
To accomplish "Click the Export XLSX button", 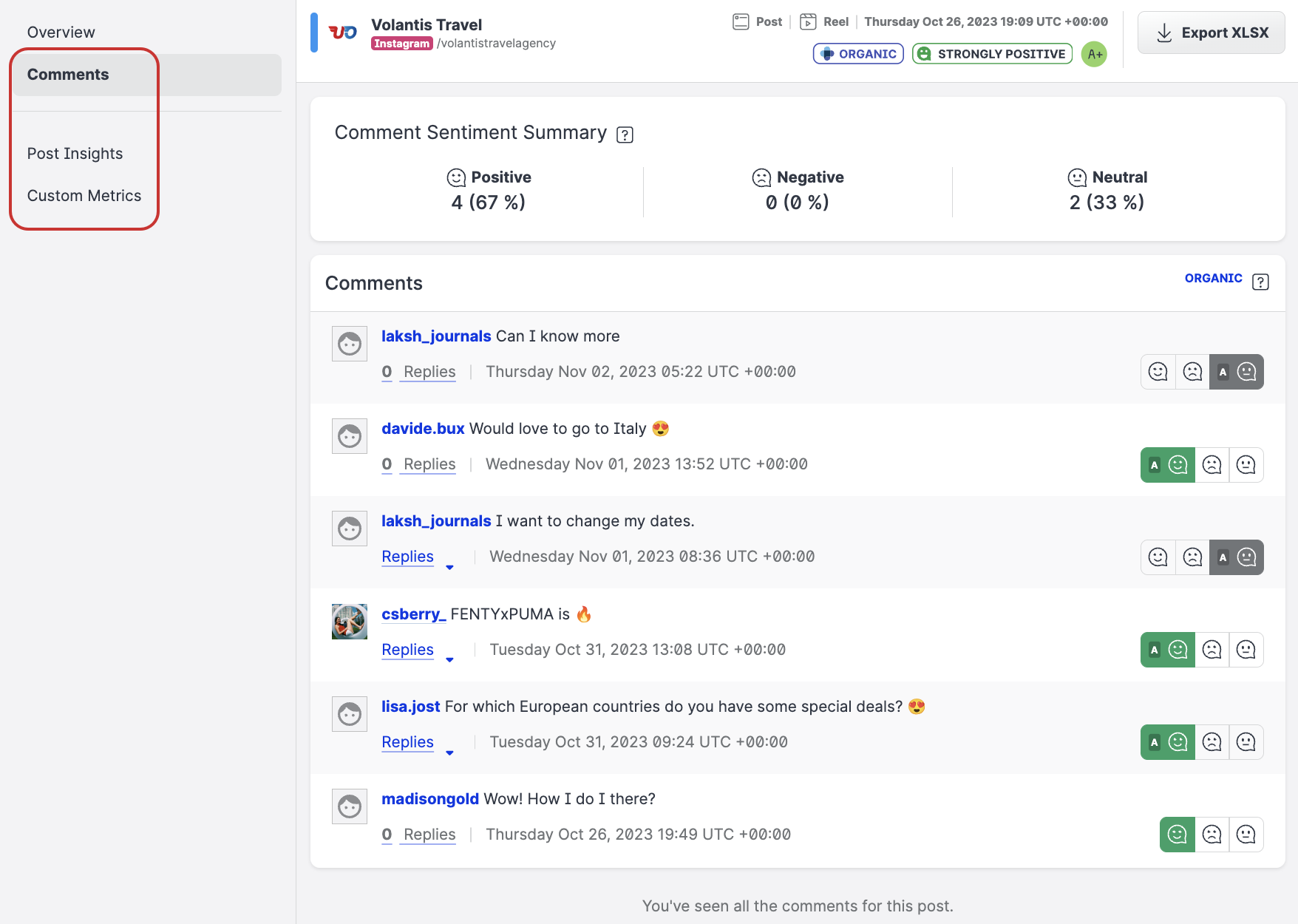I will tap(1211, 33).
